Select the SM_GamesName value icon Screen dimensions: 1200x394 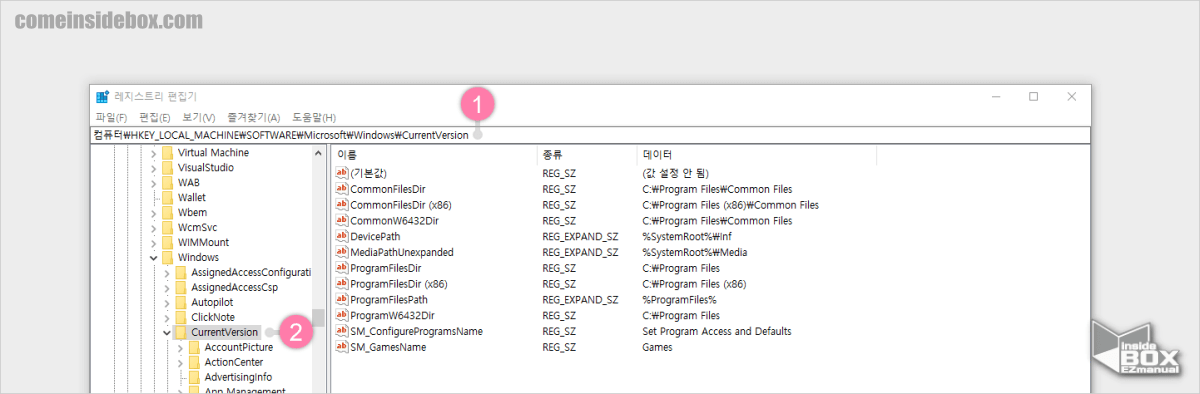pos(341,347)
